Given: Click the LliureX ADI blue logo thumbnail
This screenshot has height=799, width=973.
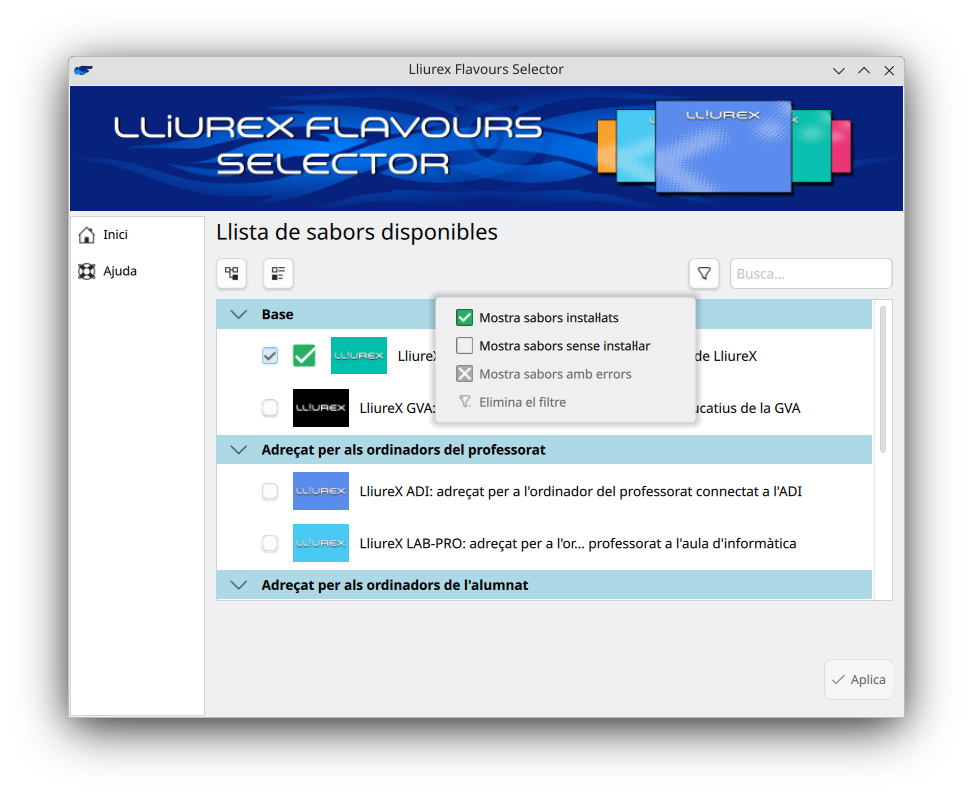Looking at the screenshot, I should pos(321,491).
